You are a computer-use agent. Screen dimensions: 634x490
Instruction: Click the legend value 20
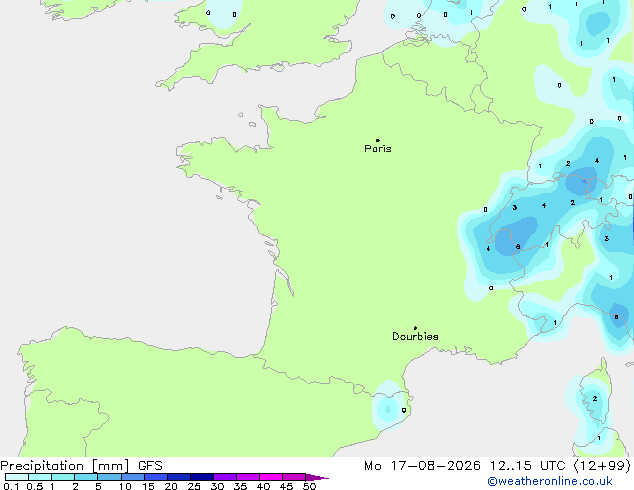pyautogui.click(x=171, y=486)
